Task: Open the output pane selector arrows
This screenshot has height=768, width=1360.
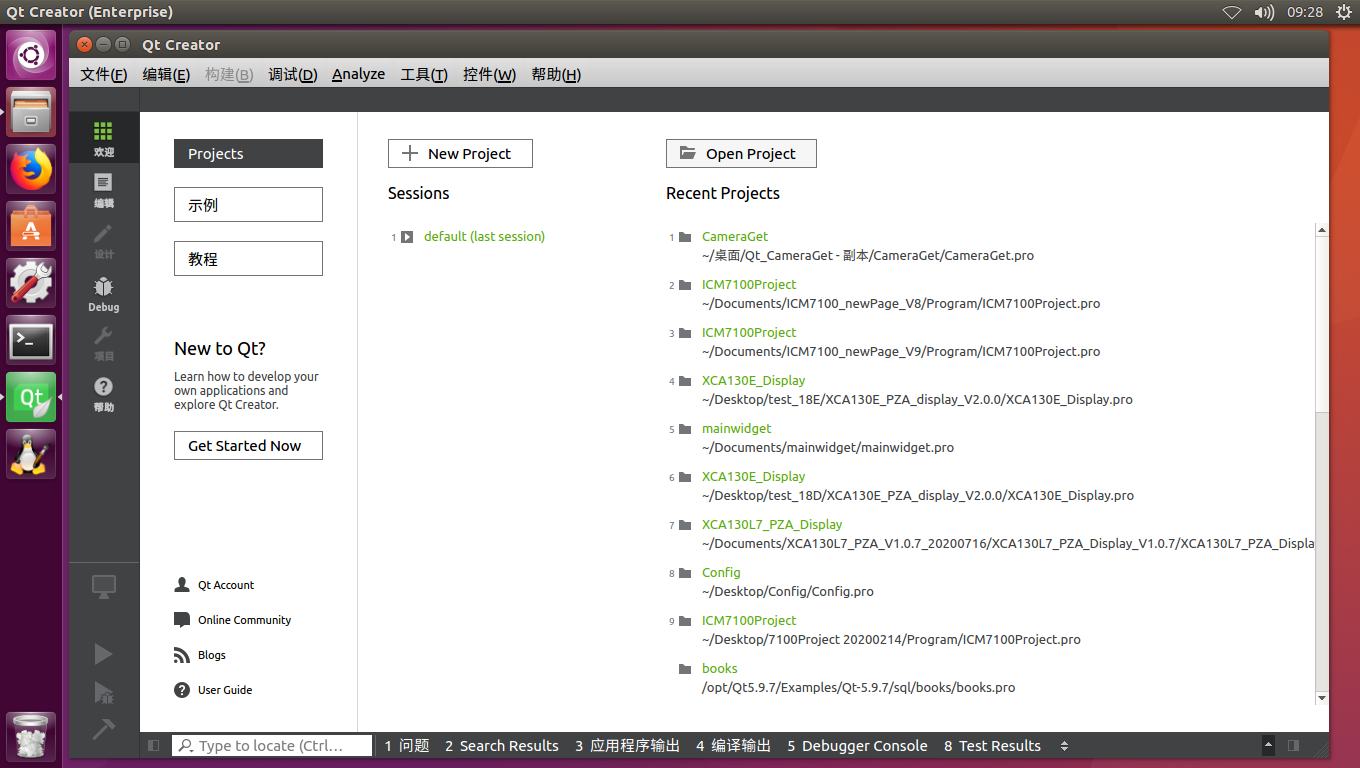Action: pos(1064,746)
